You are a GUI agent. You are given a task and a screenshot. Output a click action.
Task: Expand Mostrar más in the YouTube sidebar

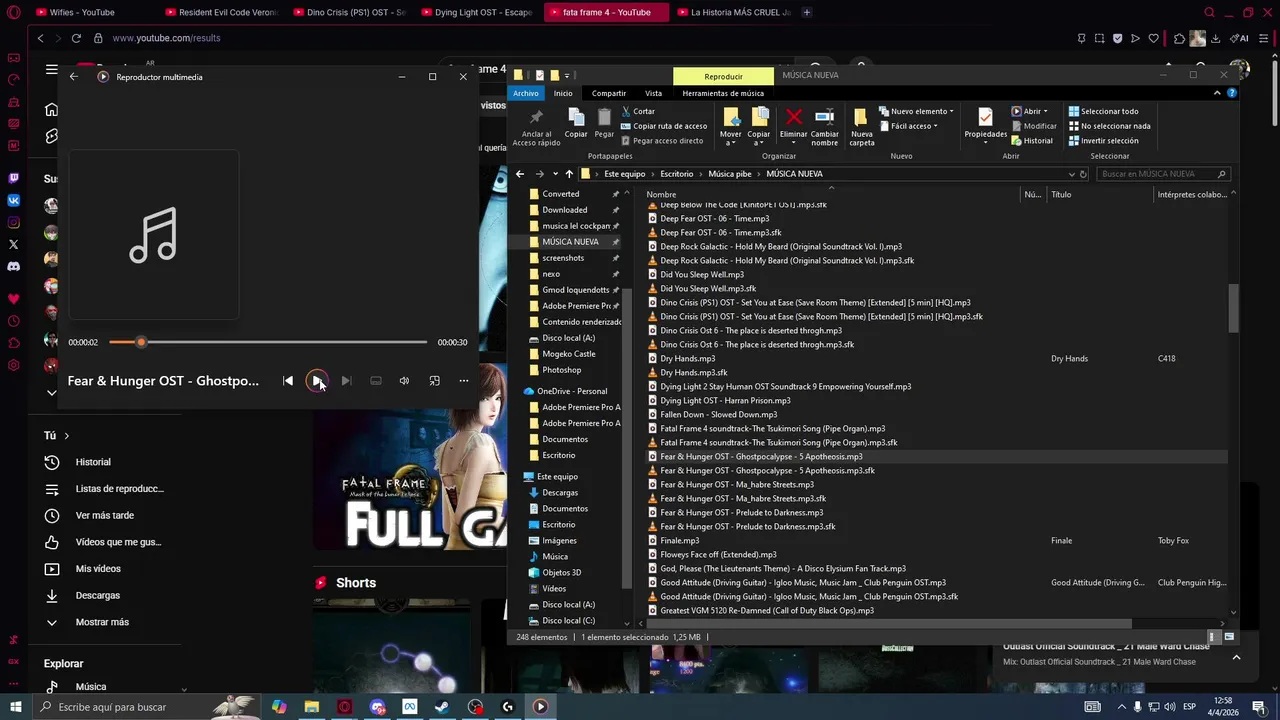[102, 622]
